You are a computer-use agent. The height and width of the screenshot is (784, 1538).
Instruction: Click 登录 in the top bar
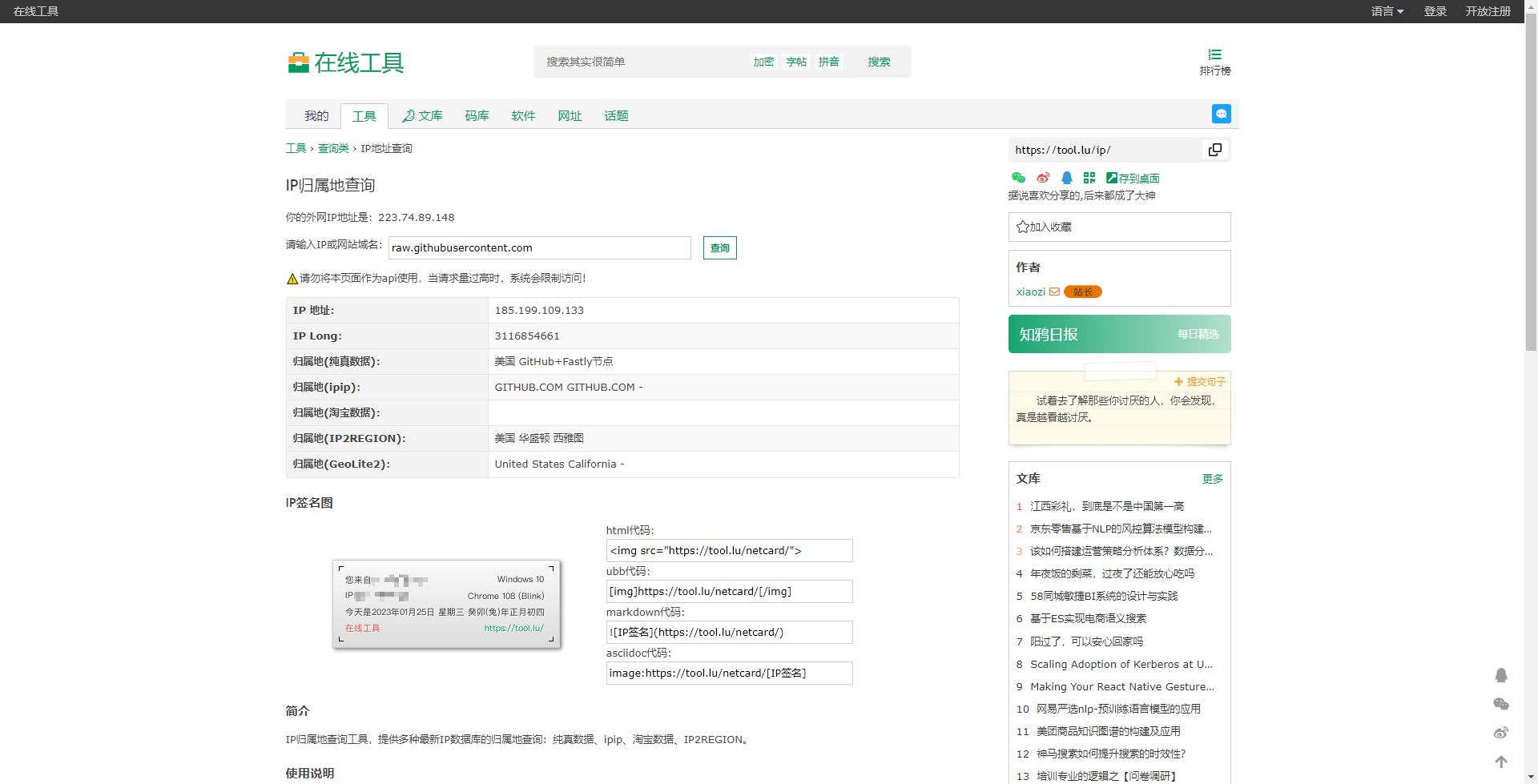click(x=1435, y=11)
